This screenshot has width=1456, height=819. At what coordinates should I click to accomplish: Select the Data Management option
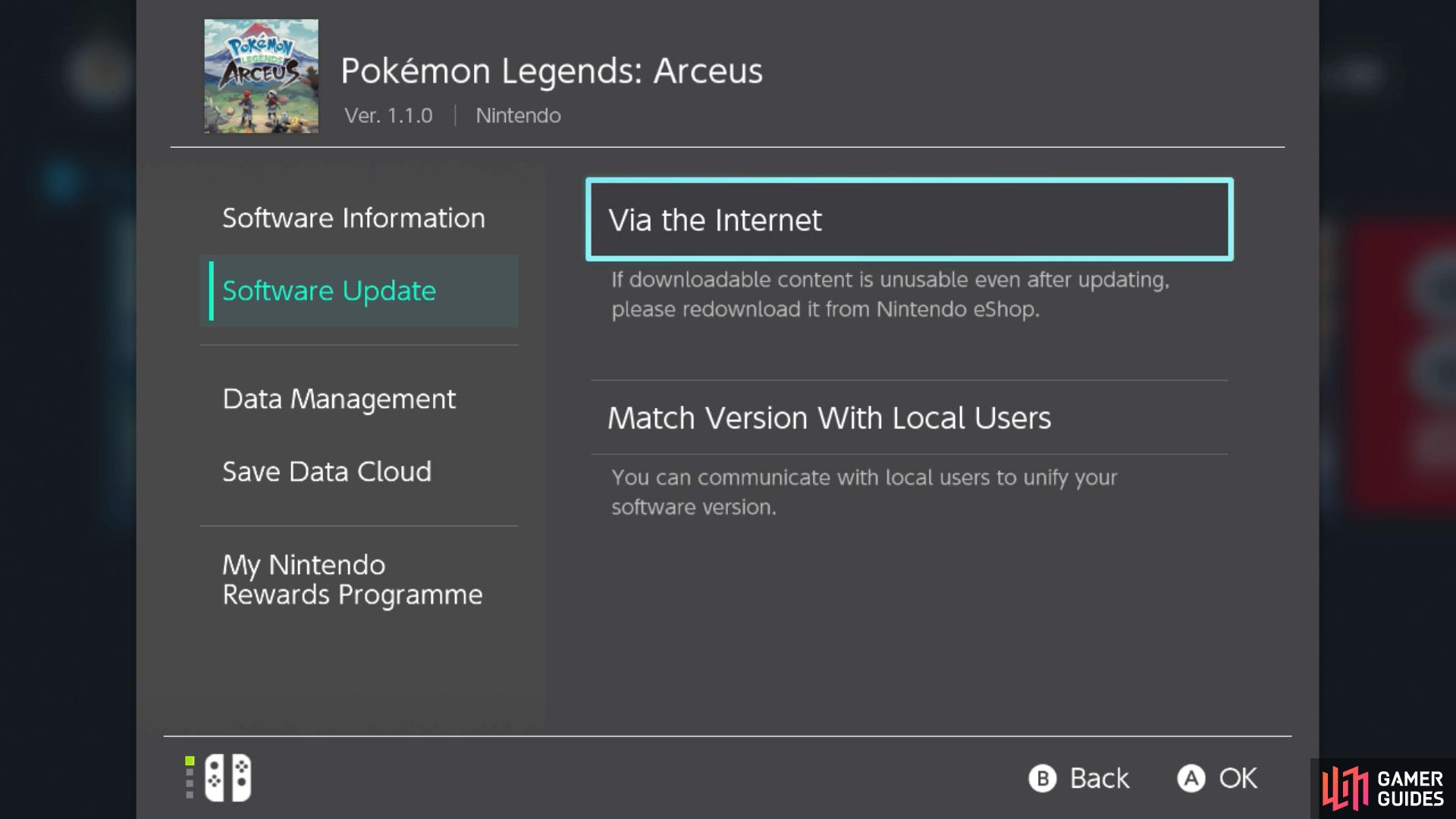pos(339,398)
